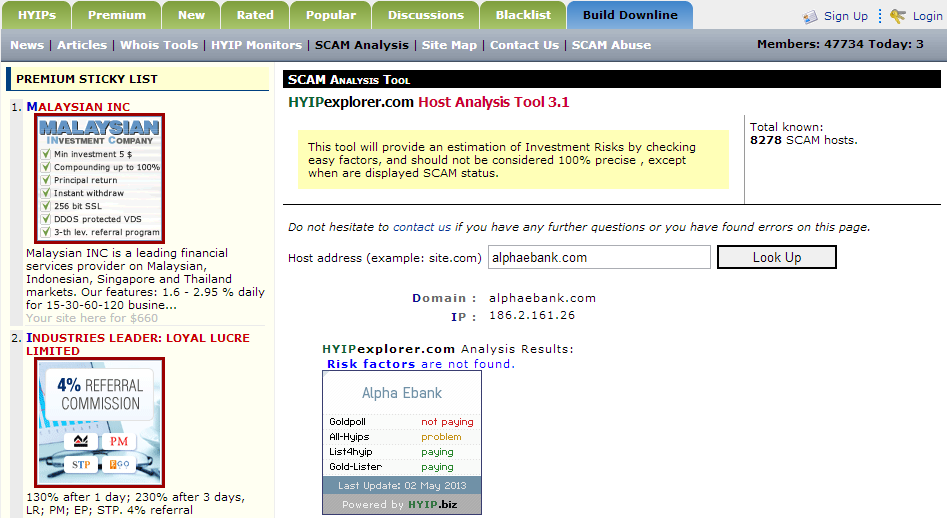Open the SCAM Abuse link
947x518 pixels.
pos(611,45)
